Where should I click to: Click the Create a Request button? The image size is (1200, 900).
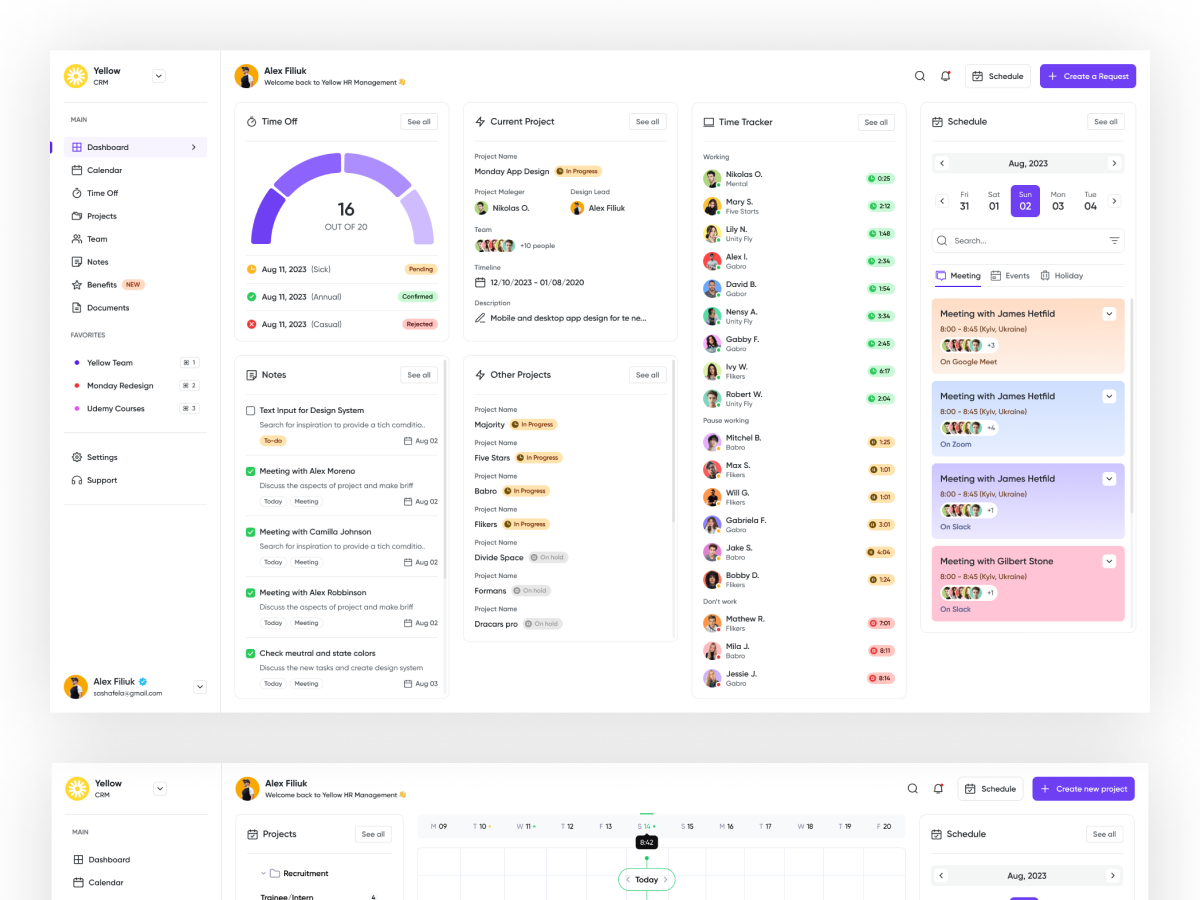pos(1087,76)
